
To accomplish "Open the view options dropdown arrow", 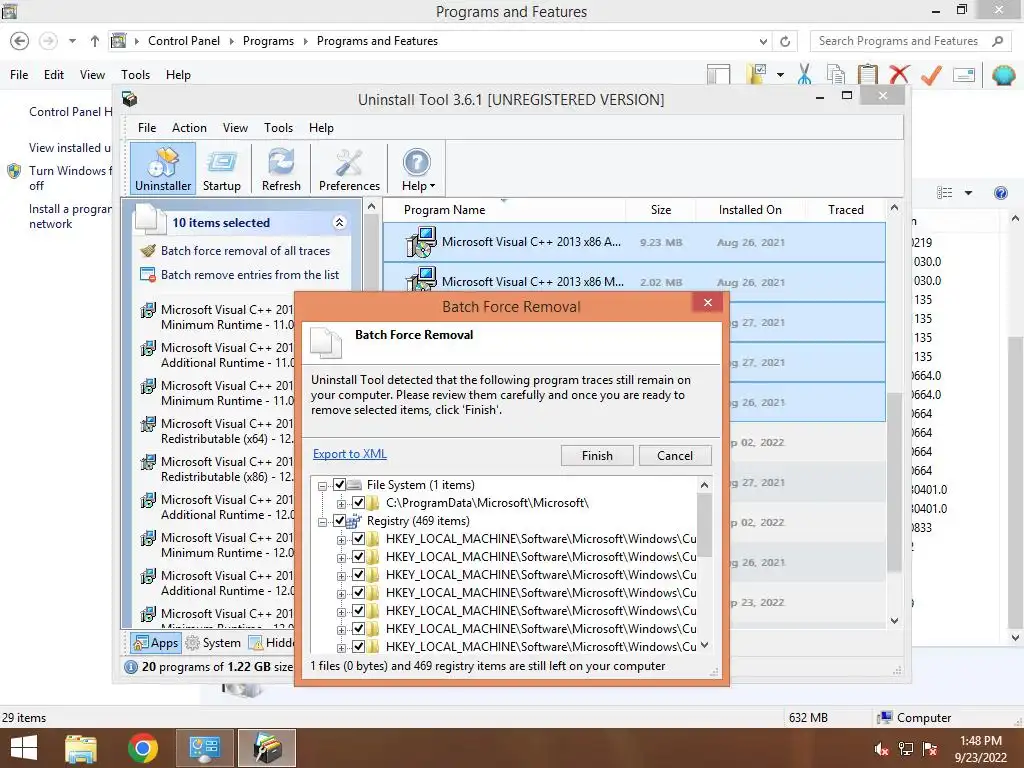I will point(968,193).
